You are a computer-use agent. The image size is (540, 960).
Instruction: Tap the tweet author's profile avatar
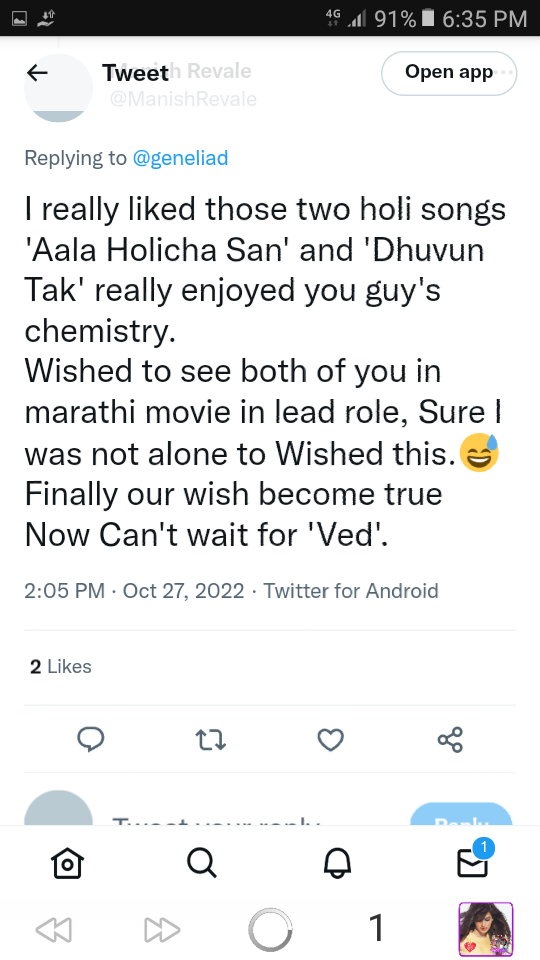point(58,88)
